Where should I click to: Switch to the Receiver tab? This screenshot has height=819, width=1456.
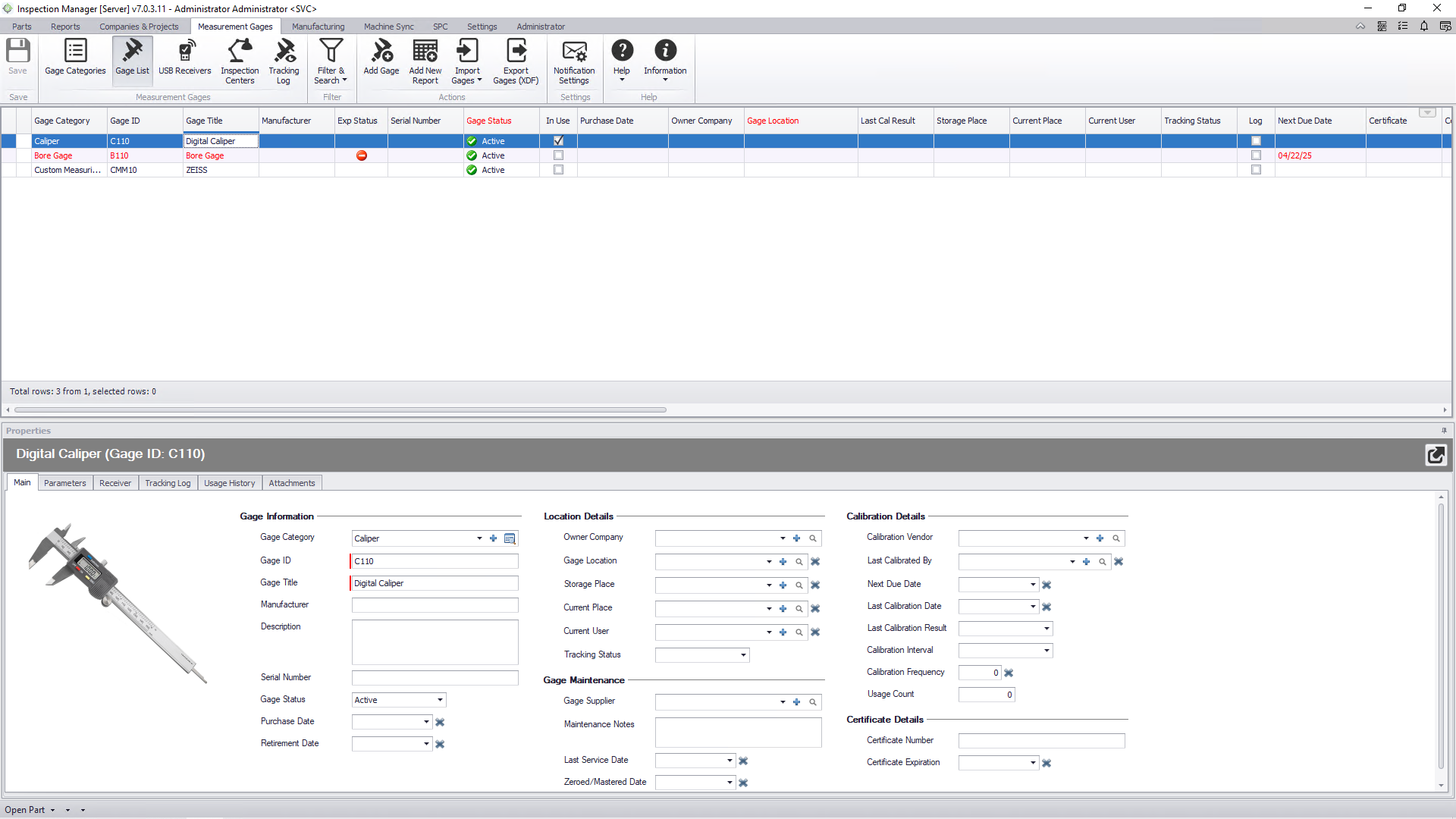click(x=115, y=483)
